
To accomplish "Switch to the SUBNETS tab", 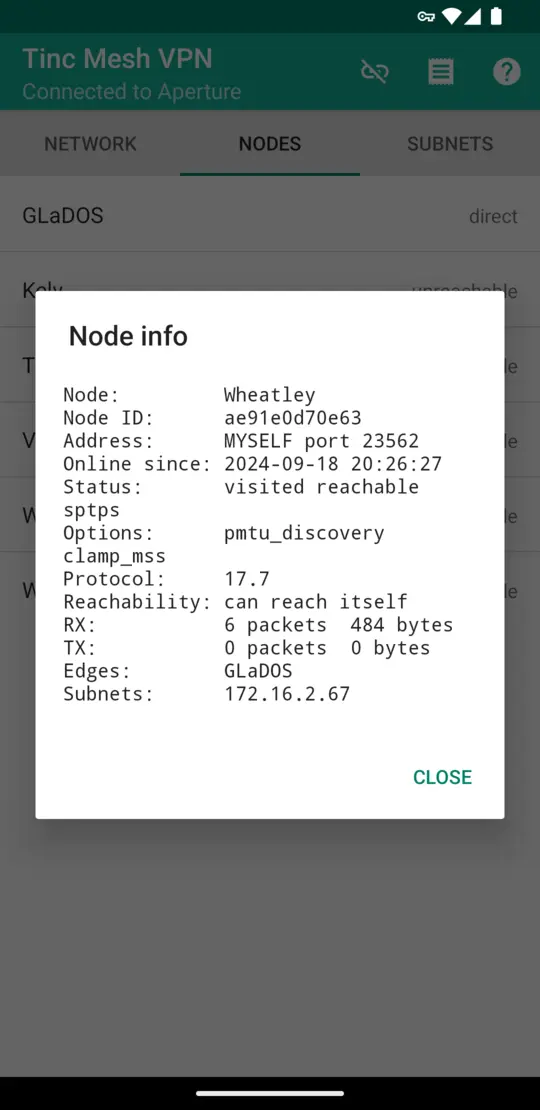I will coord(450,144).
